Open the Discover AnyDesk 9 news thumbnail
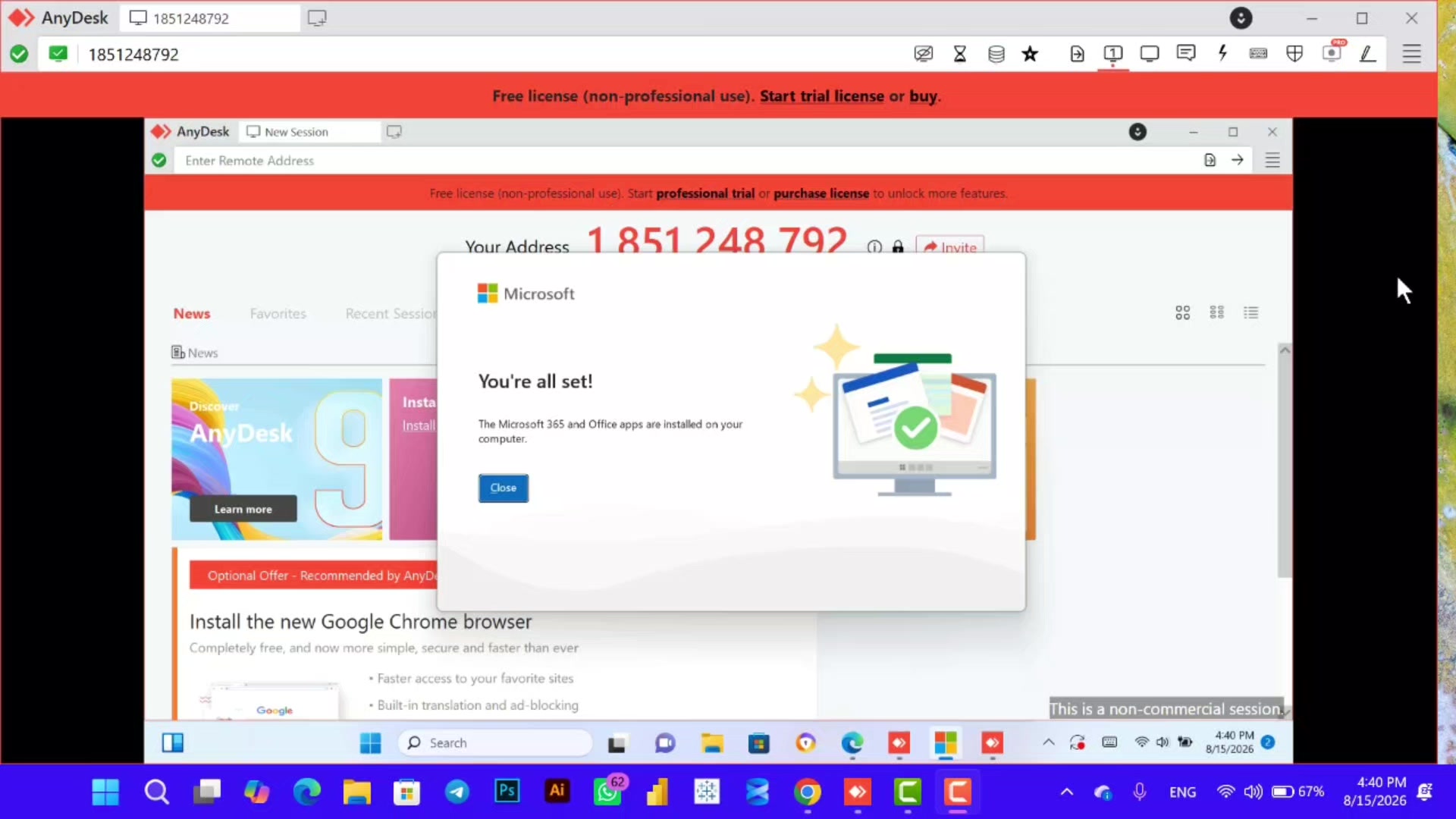 pyautogui.click(x=277, y=459)
